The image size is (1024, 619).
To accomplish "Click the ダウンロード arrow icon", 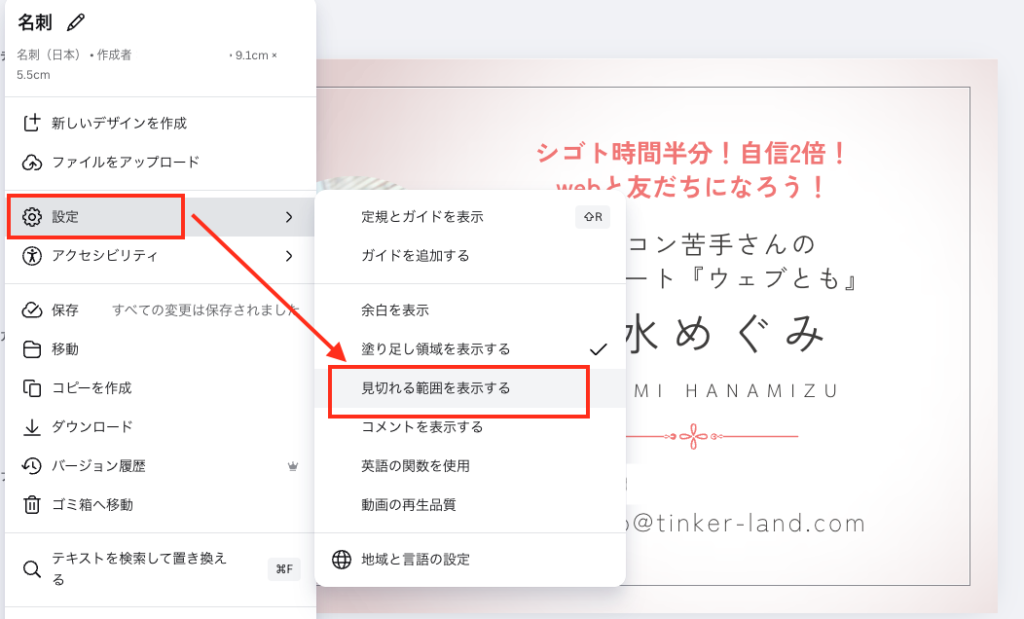I will (32, 427).
